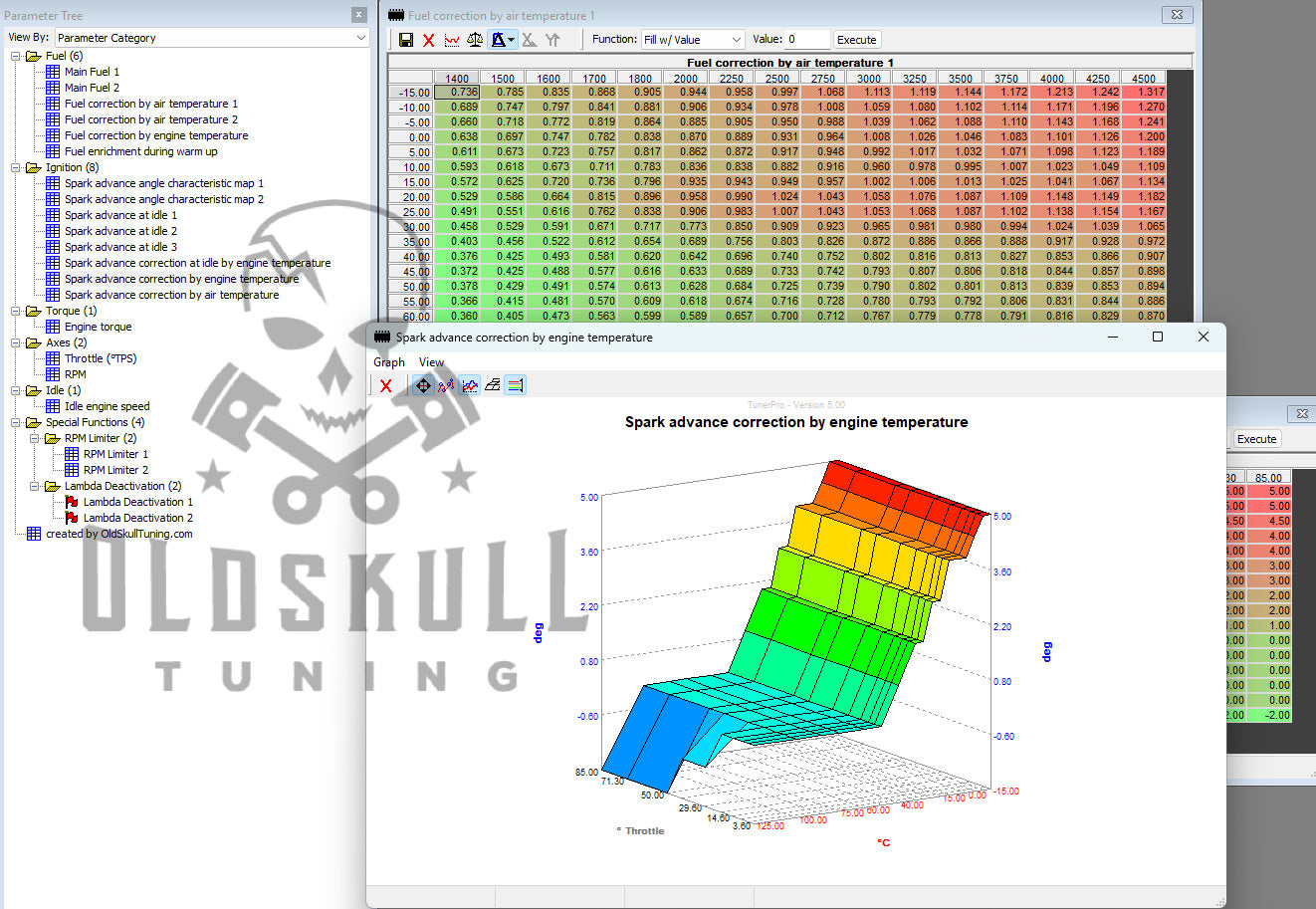Viewport: 1316px width, 909px height.
Task: Open the highlighter tool dropdown arrow in fuel toolbar
Action: (x=512, y=40)
